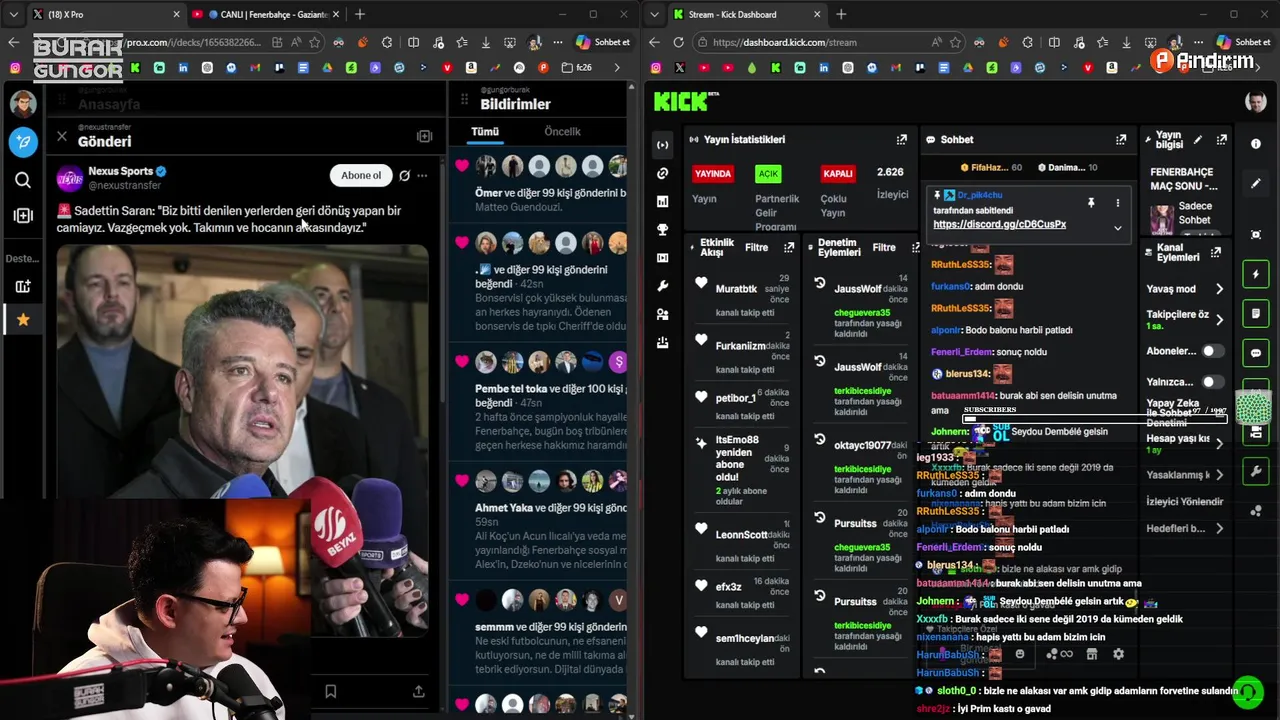Switch to the Öncelik notifications tab
This screenshot has height=720, width=1280.
[x=562, y=131]
